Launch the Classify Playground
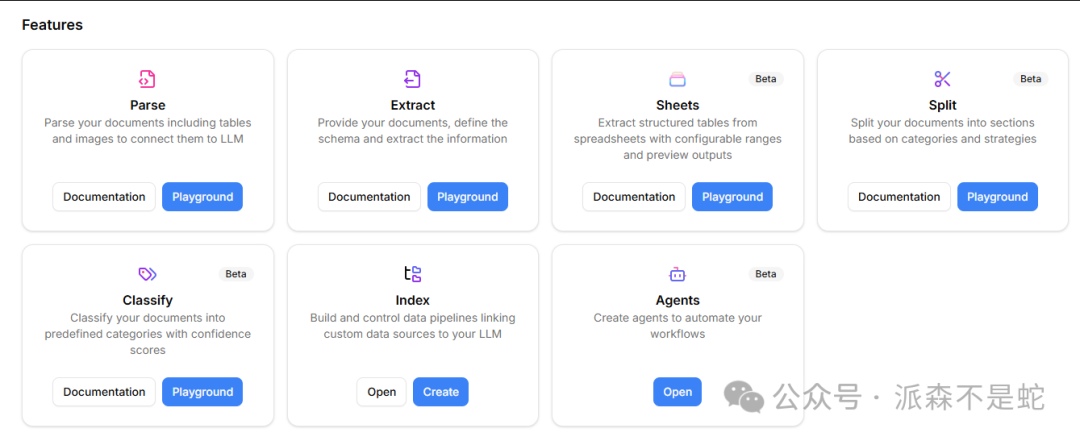Viewport: 1080px width, 441px height. 202,392
